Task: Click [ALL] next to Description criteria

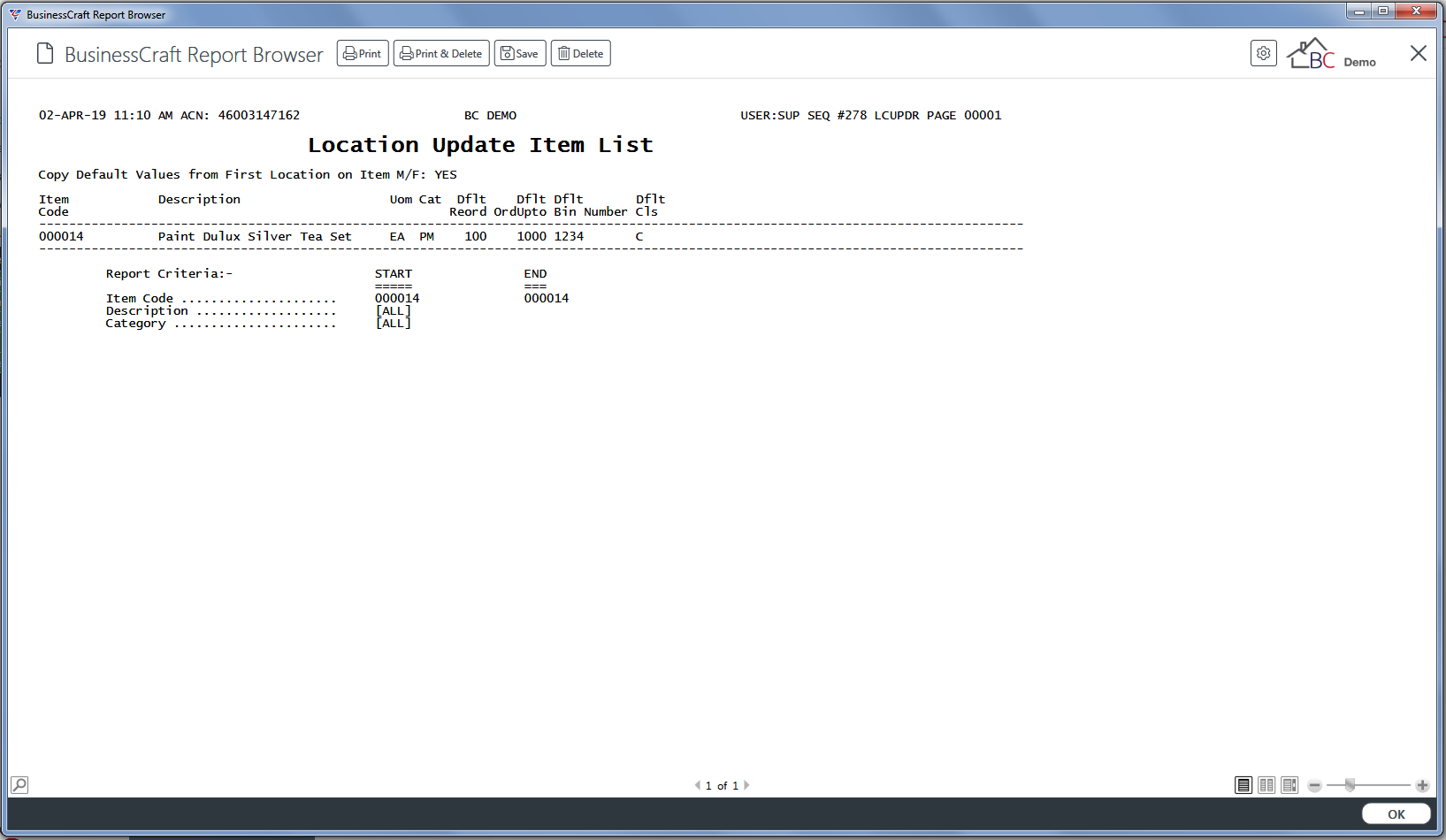Action: (394, 310)
